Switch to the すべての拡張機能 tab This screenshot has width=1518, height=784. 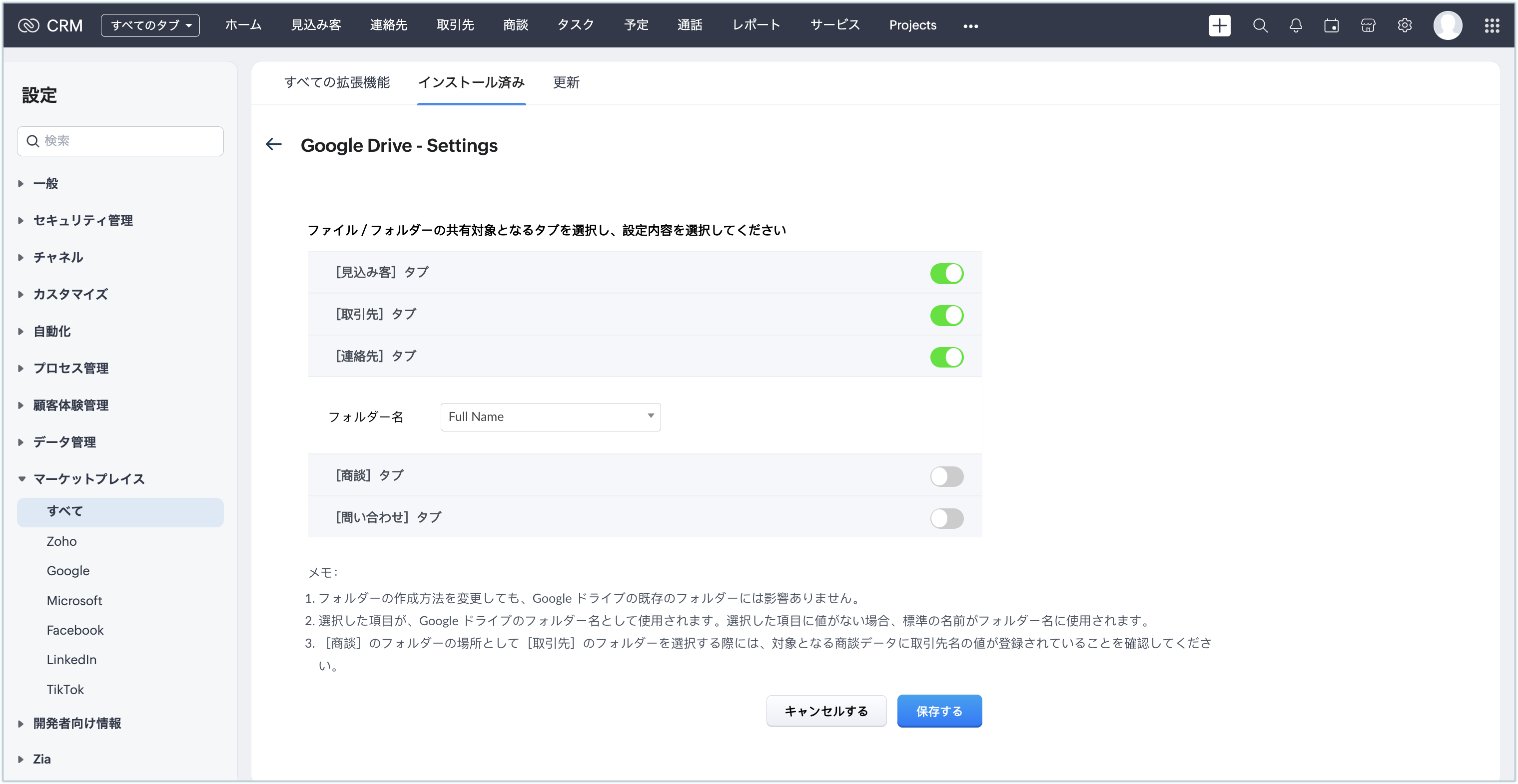pos(336,82)
